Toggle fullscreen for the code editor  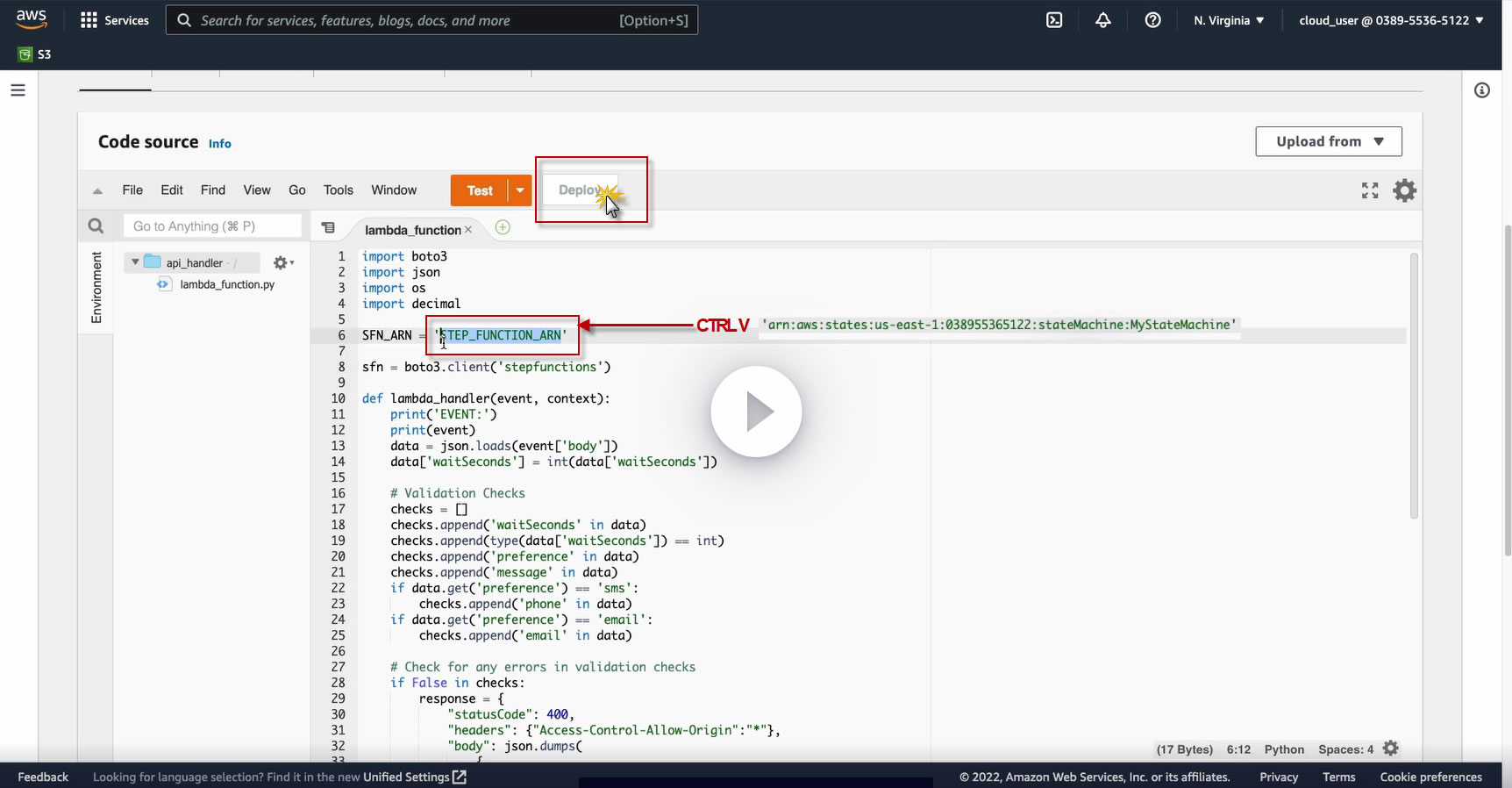(1369, 190)
